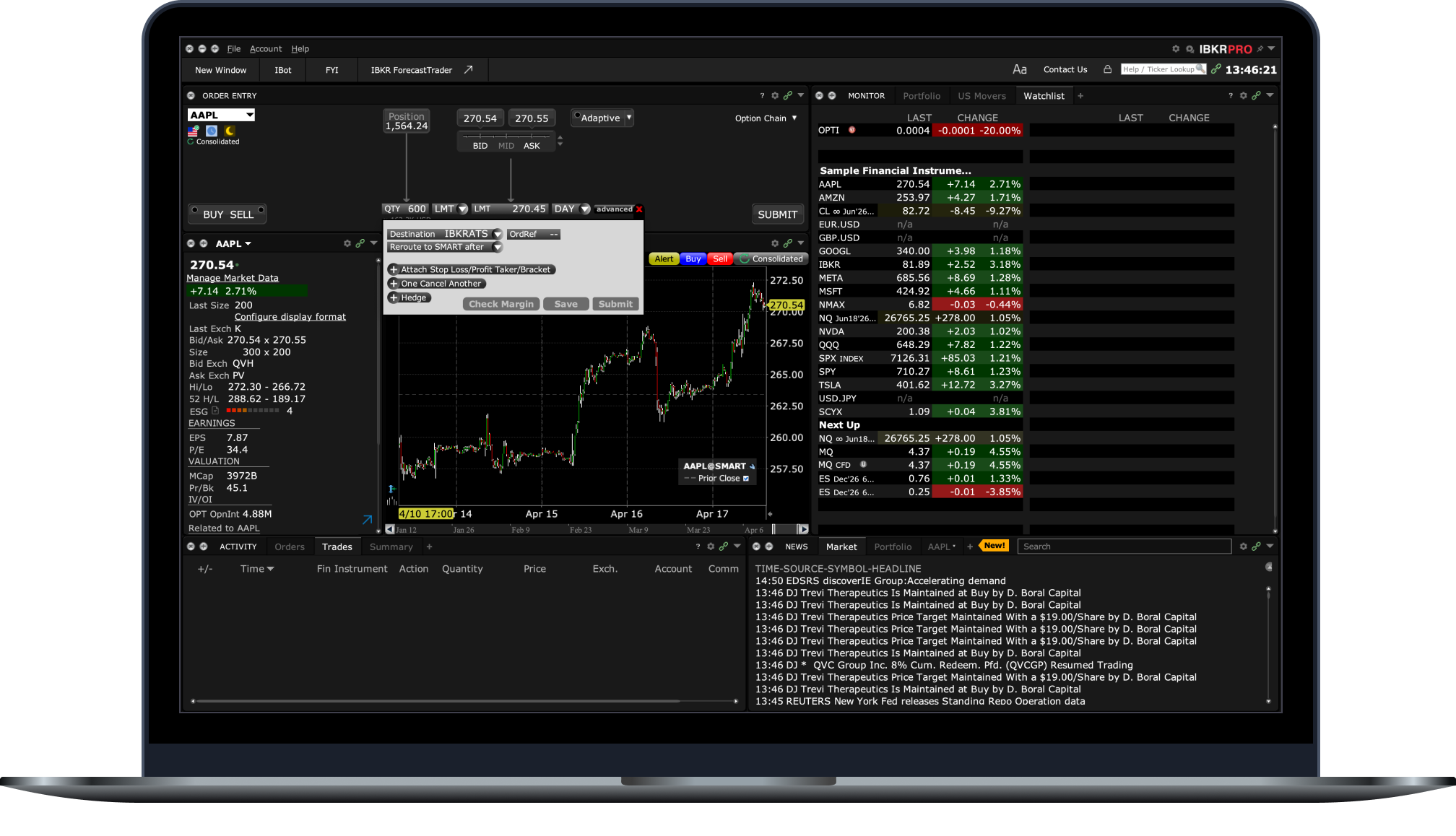Viewport: 1456px width, 836px height.
Task: Pin the window using the pushpin icon
Action: tap(1260, 49)
